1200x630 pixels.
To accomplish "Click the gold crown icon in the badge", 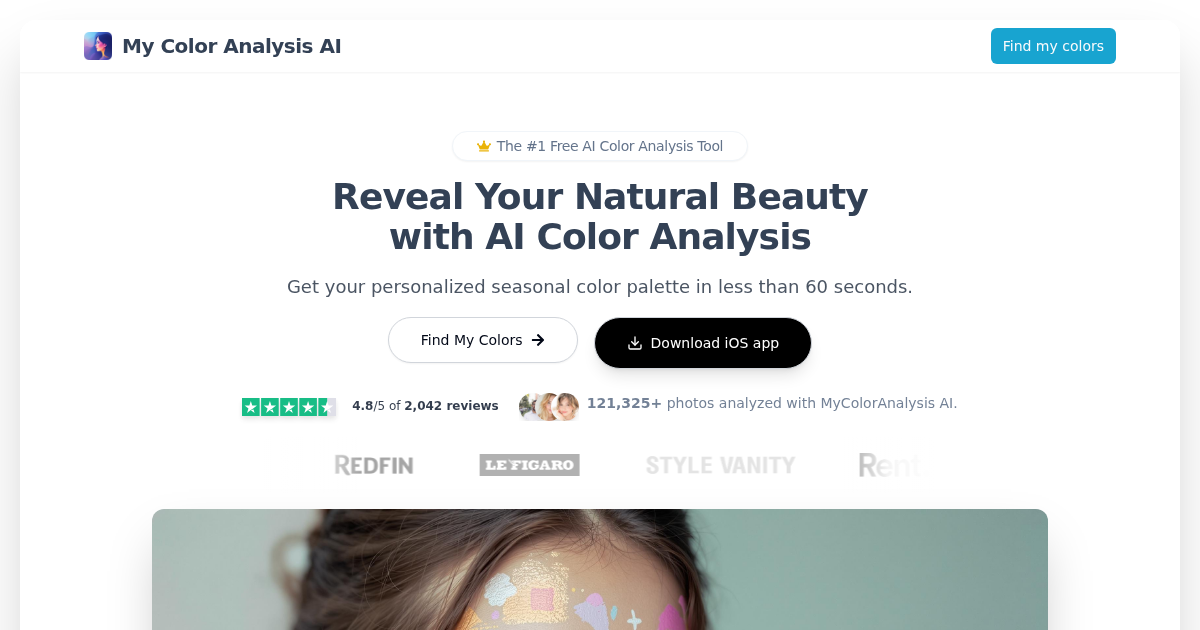I will pyautogui.click(x=484, y=146).
